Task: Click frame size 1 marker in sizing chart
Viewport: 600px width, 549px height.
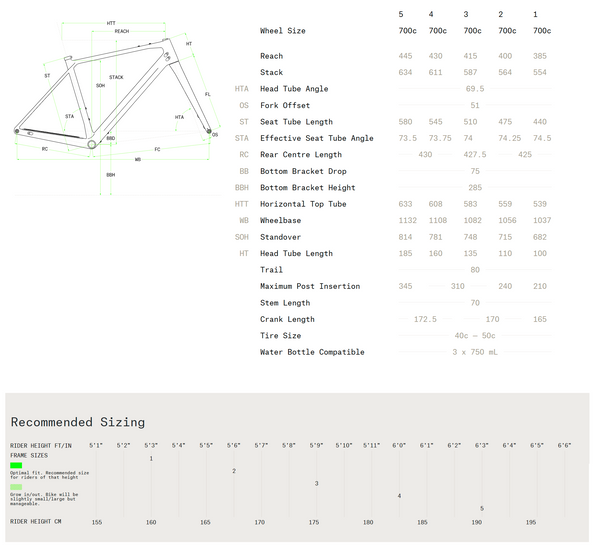Action: [151, 458]
